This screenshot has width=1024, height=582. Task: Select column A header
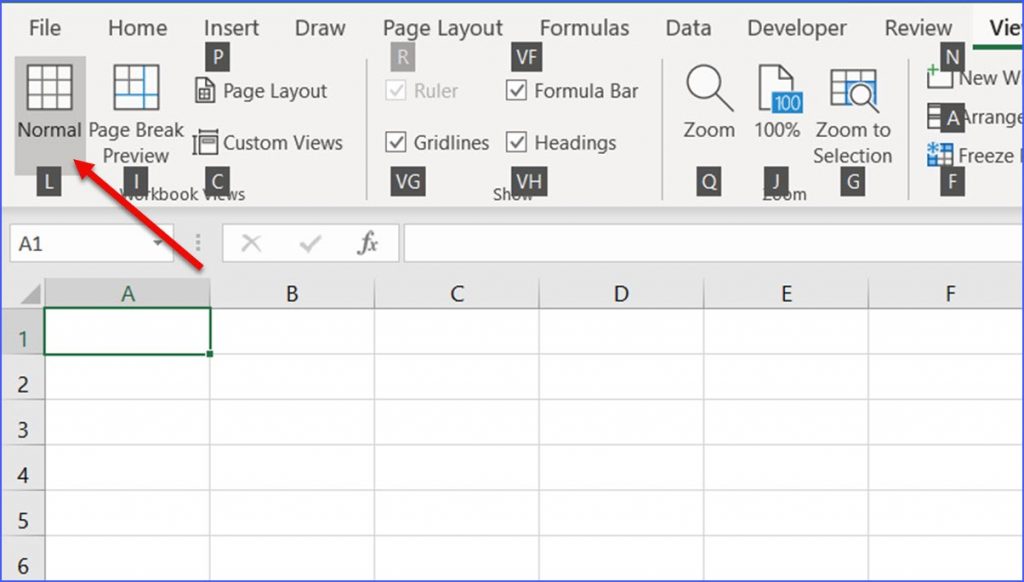pos(127,294)
